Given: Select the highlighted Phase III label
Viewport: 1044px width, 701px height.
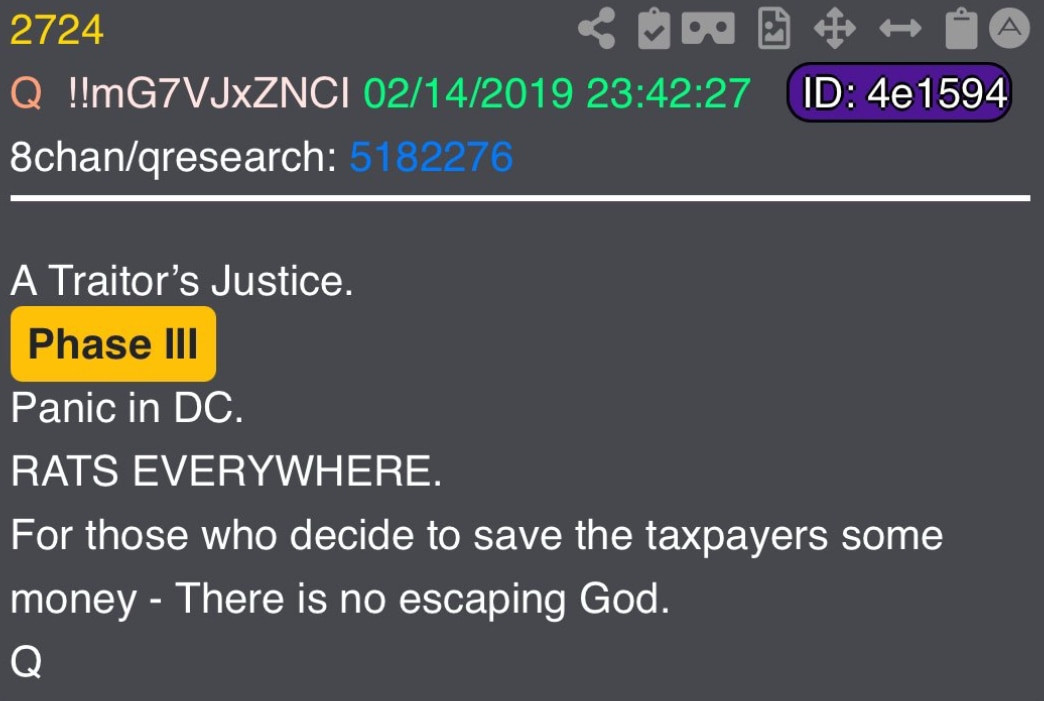Looking at the screenshot, I should click(x=113, y=344).
